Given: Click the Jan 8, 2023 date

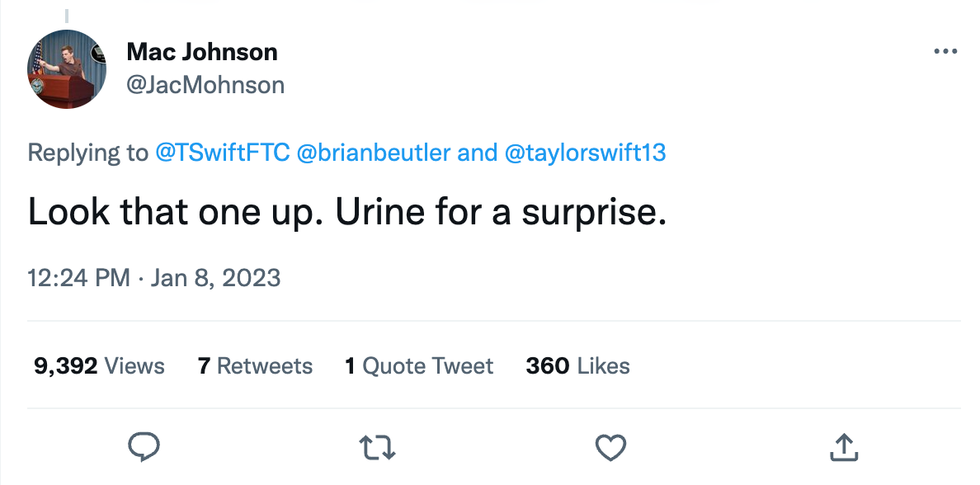Looking at the screenshot, I should 216,278.
